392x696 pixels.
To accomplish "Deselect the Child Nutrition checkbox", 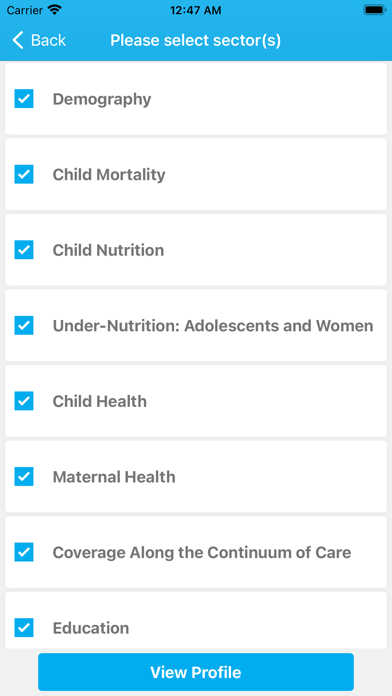I will click(24, 249).
